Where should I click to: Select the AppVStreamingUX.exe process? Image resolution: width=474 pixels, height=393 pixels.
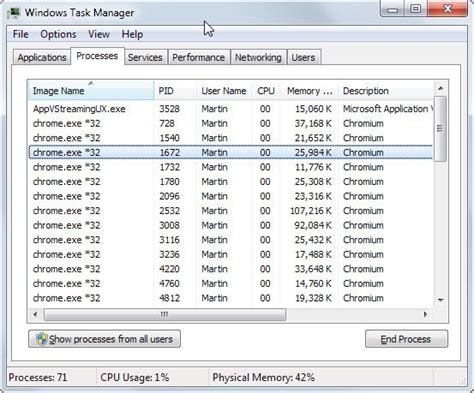[231, 109]
